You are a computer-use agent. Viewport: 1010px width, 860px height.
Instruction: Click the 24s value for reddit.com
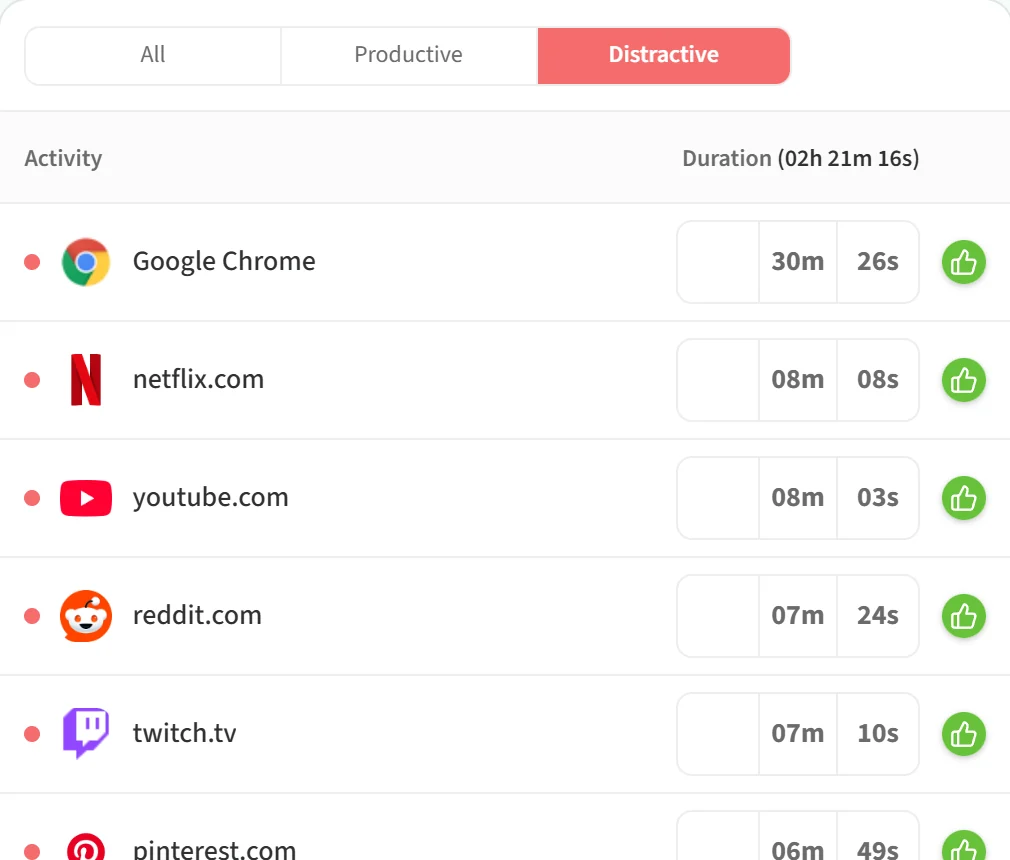pos(878,615)
